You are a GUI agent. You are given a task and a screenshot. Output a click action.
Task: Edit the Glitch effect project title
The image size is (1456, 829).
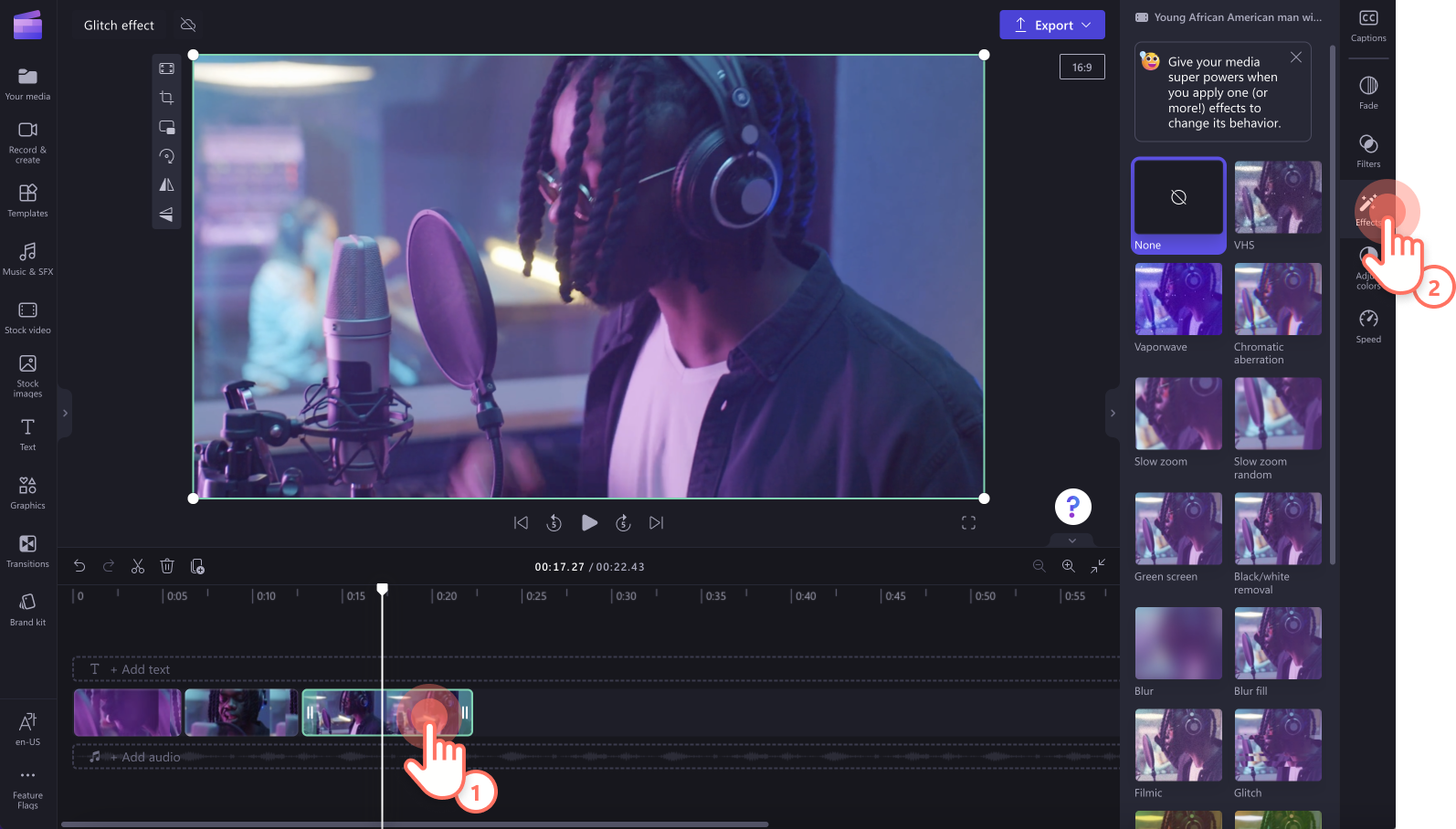click(119, 25)
